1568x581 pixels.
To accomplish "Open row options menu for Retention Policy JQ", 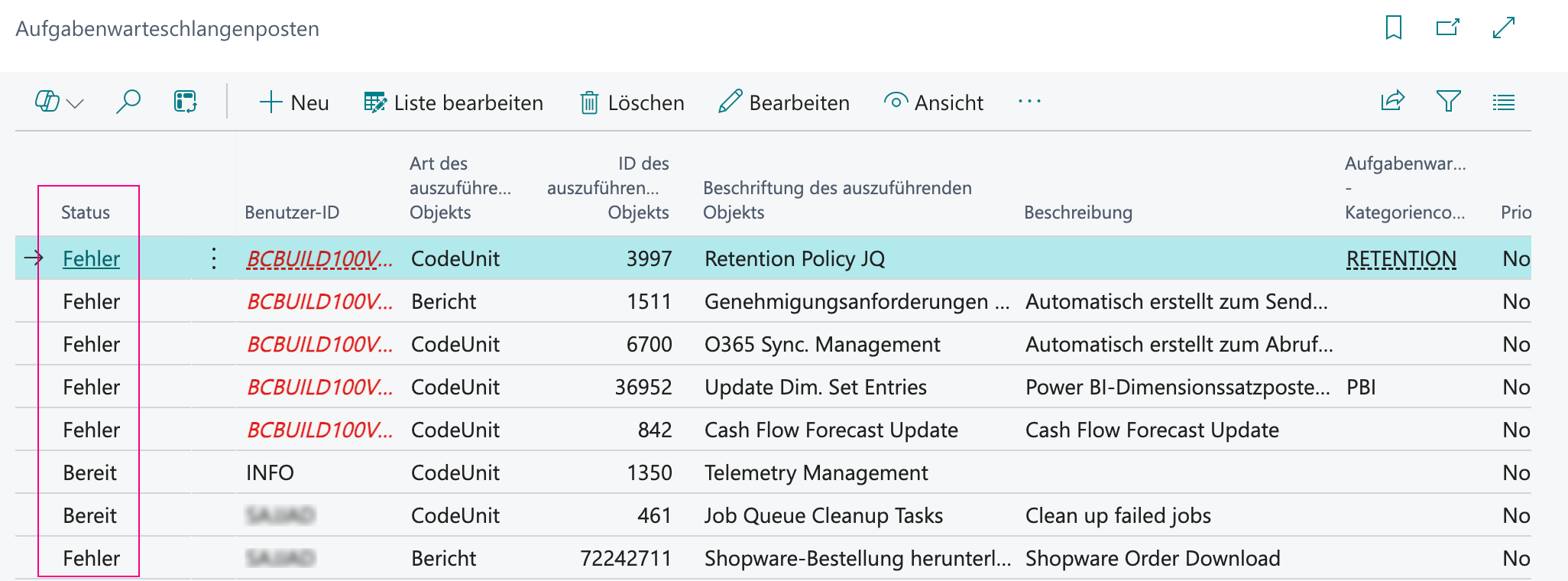I will coord(214,258).
